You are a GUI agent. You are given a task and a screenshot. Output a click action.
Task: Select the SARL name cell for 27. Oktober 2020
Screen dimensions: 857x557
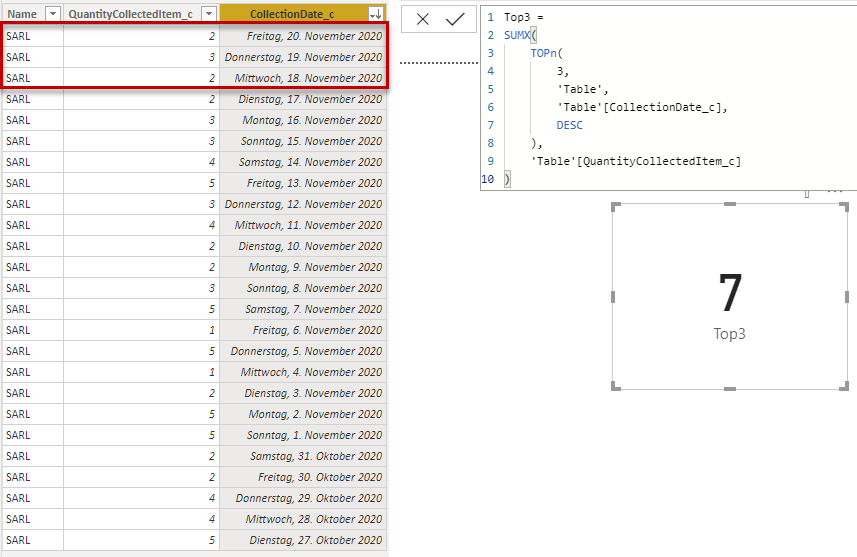point(33,540)
